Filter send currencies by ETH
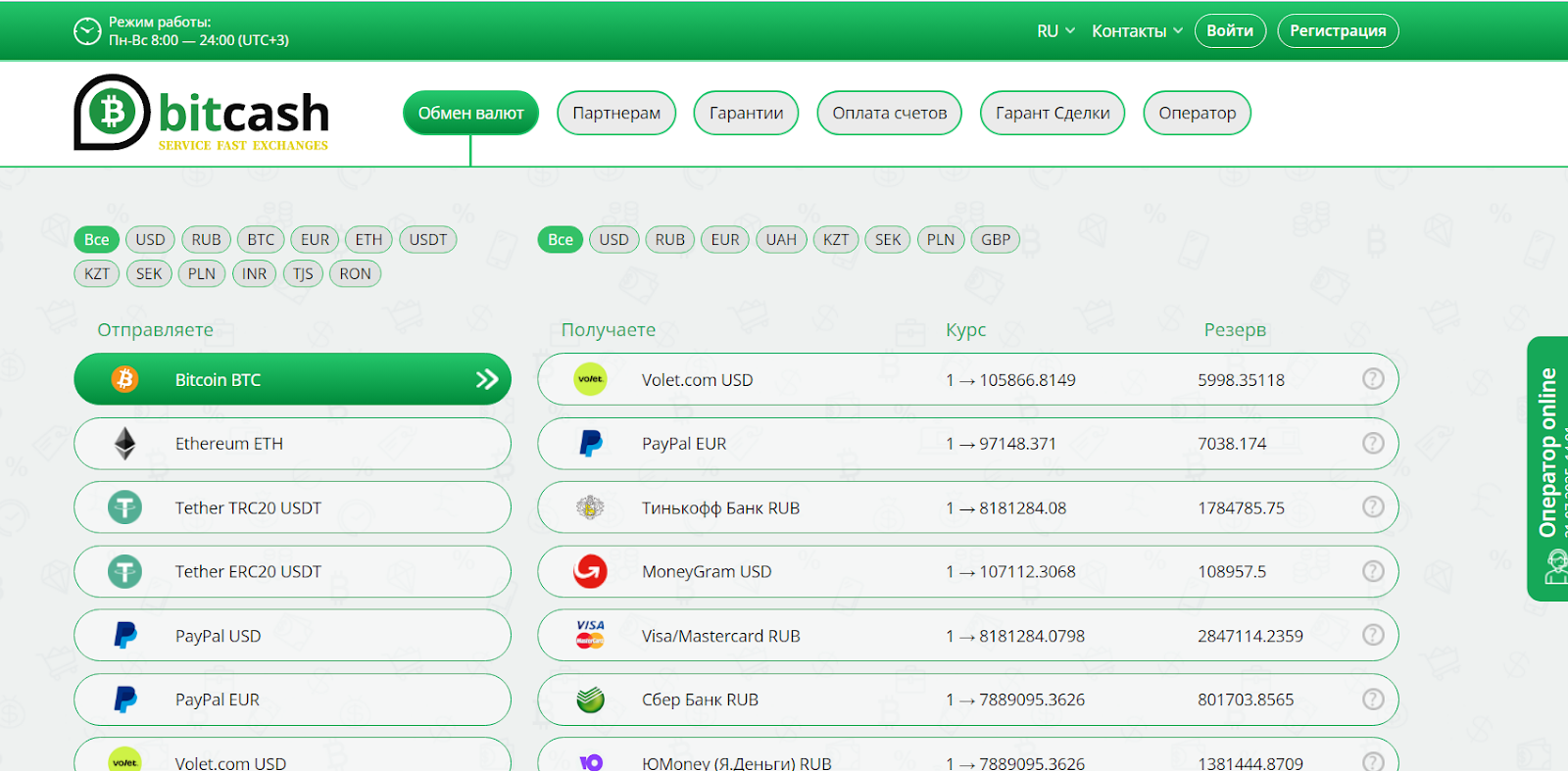The image size is (1568, 771). [368, 239]
